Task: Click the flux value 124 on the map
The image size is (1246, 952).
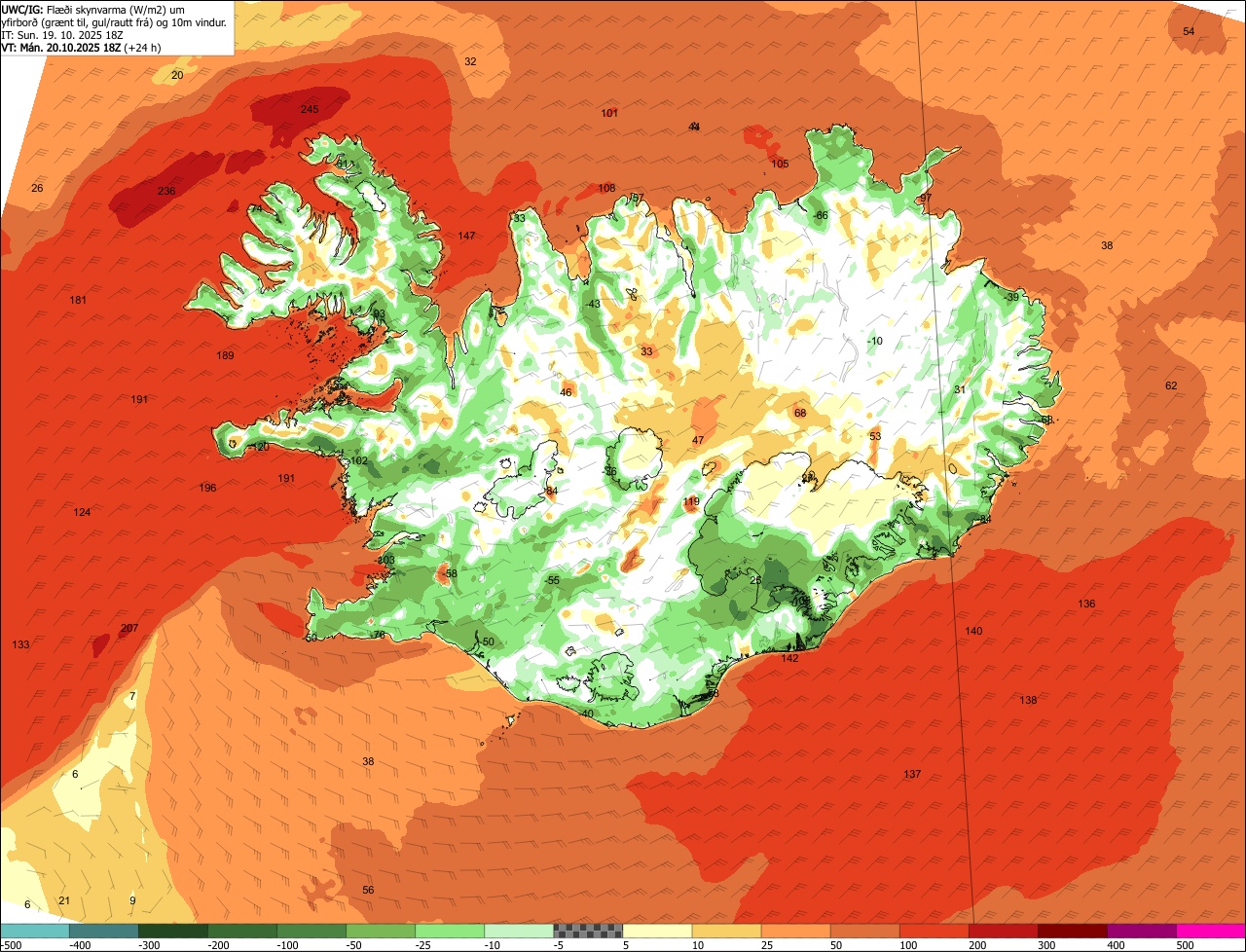Action: point(82,512)
